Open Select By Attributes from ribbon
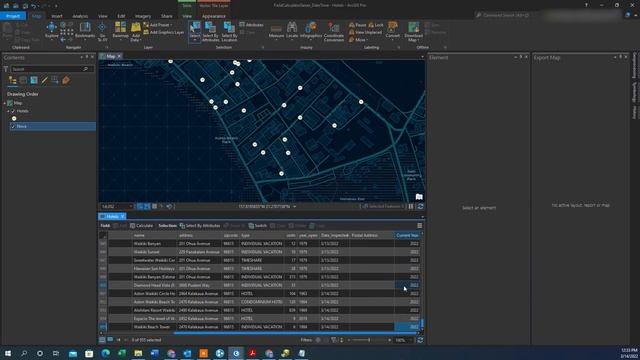Viewport: 640px width, 360px height. coord(211,32)
